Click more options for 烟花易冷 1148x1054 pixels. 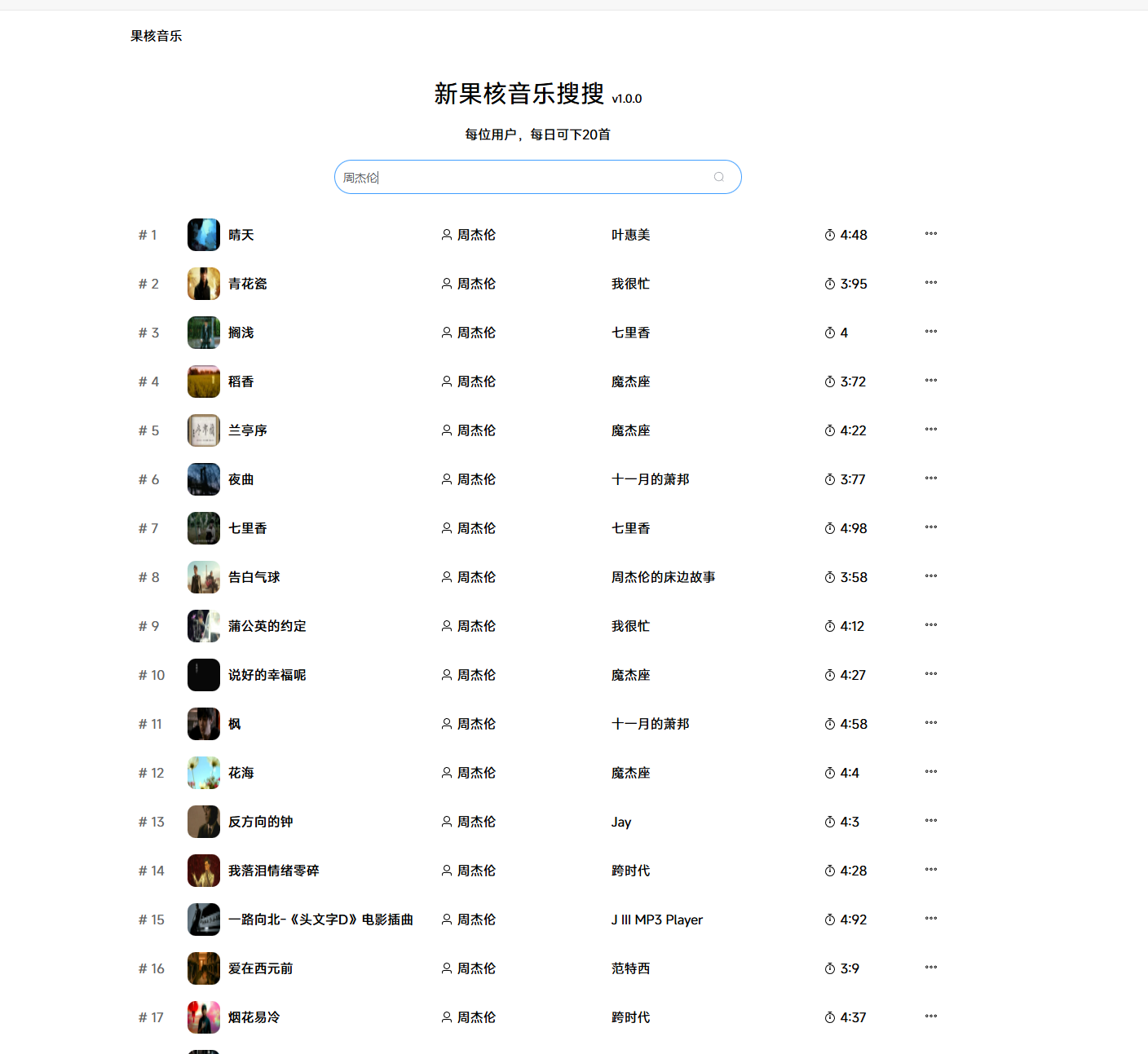coord(930,1017)
